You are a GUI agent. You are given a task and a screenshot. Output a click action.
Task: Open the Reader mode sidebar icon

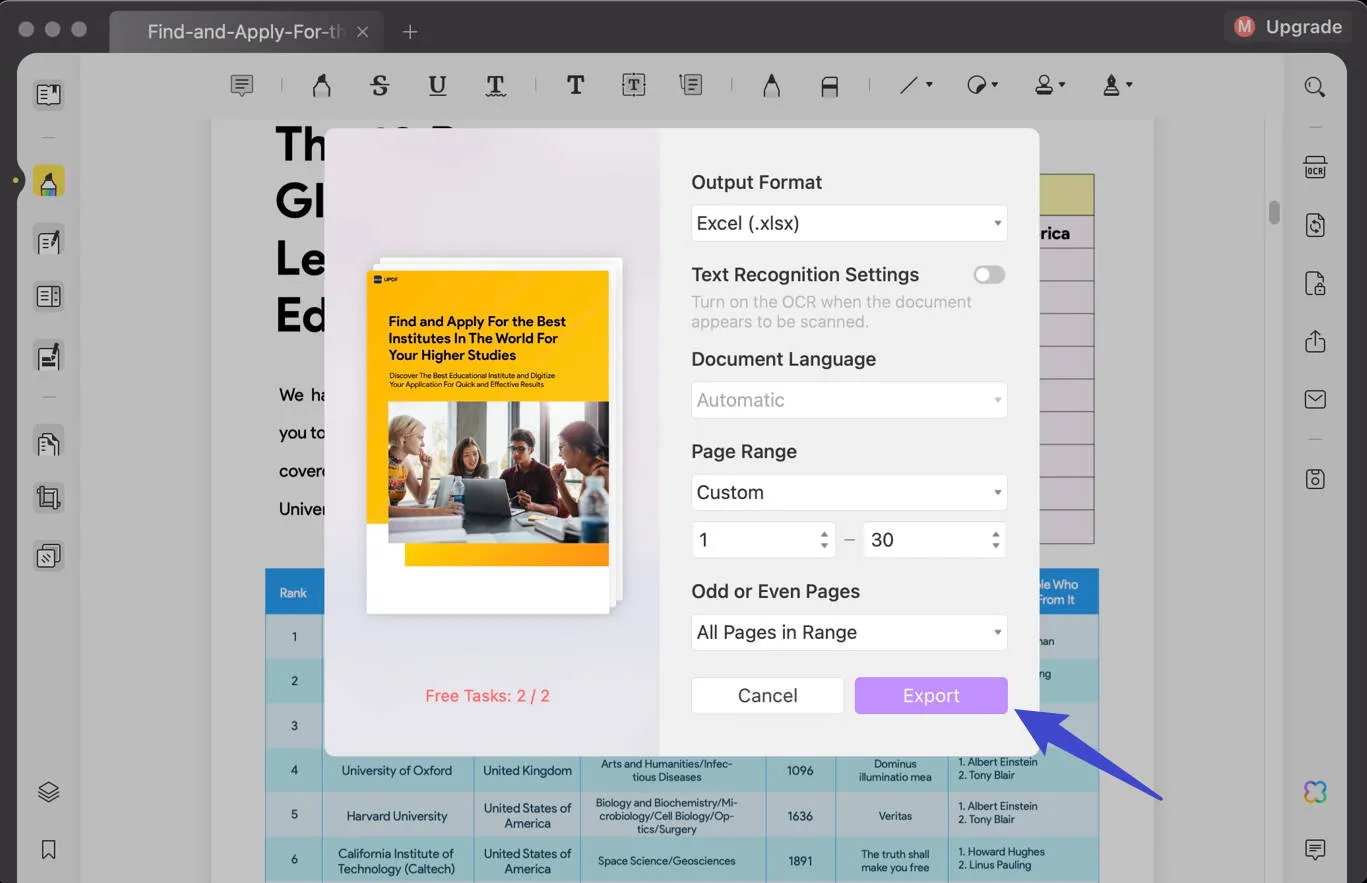tap(48, 95)
